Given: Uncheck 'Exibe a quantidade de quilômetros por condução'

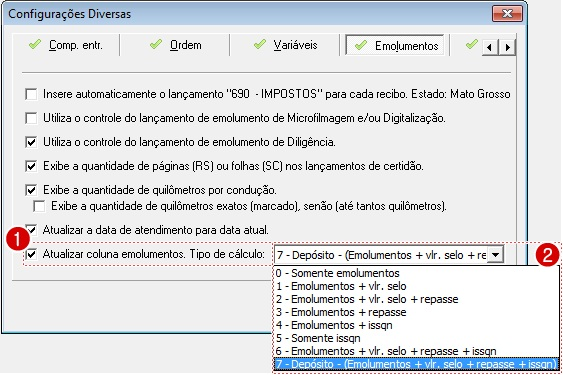Looking at the screenshot, I should (x=31, y=190).
